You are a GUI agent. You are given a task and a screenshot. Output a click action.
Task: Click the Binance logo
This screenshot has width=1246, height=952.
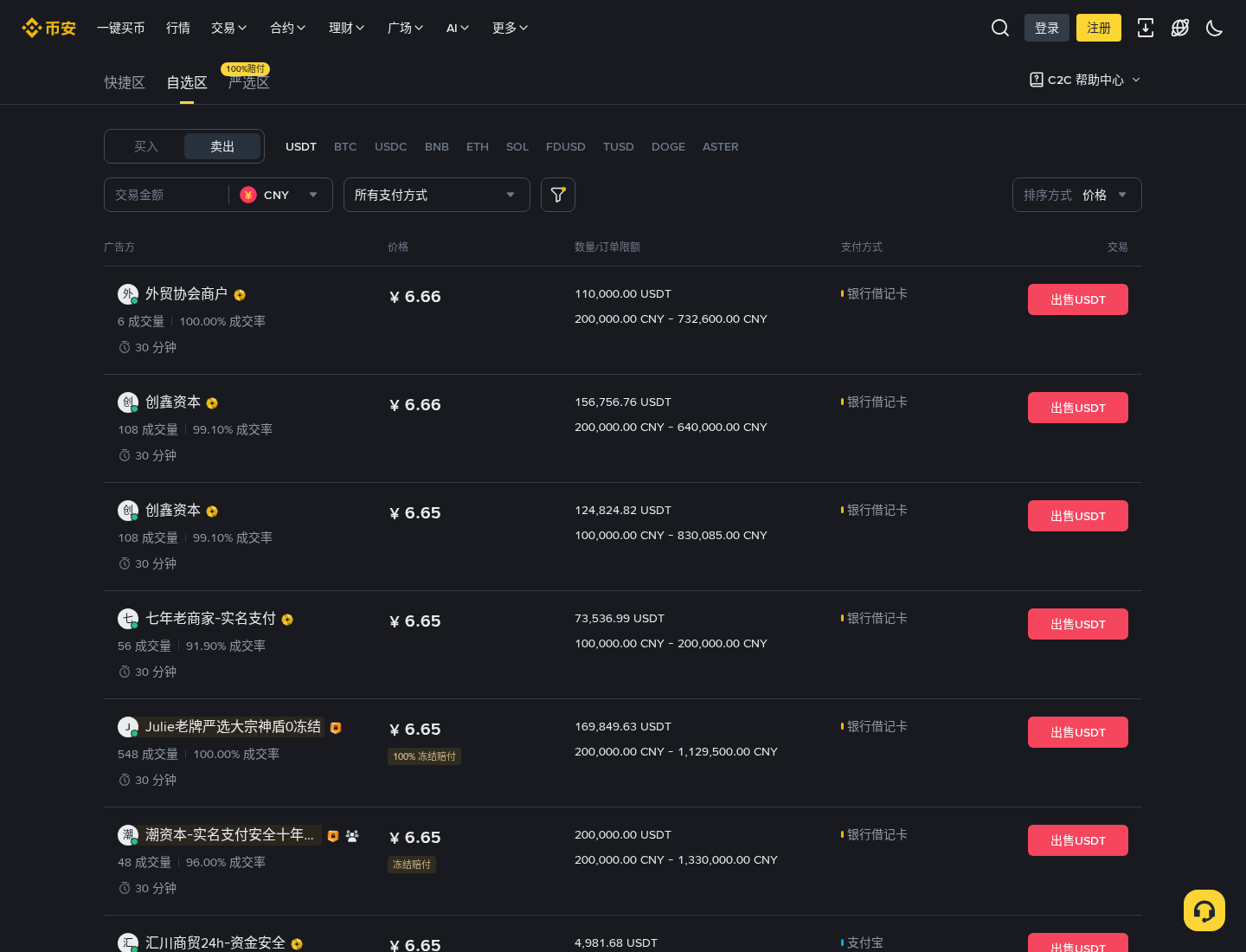(x=48, y=28)
